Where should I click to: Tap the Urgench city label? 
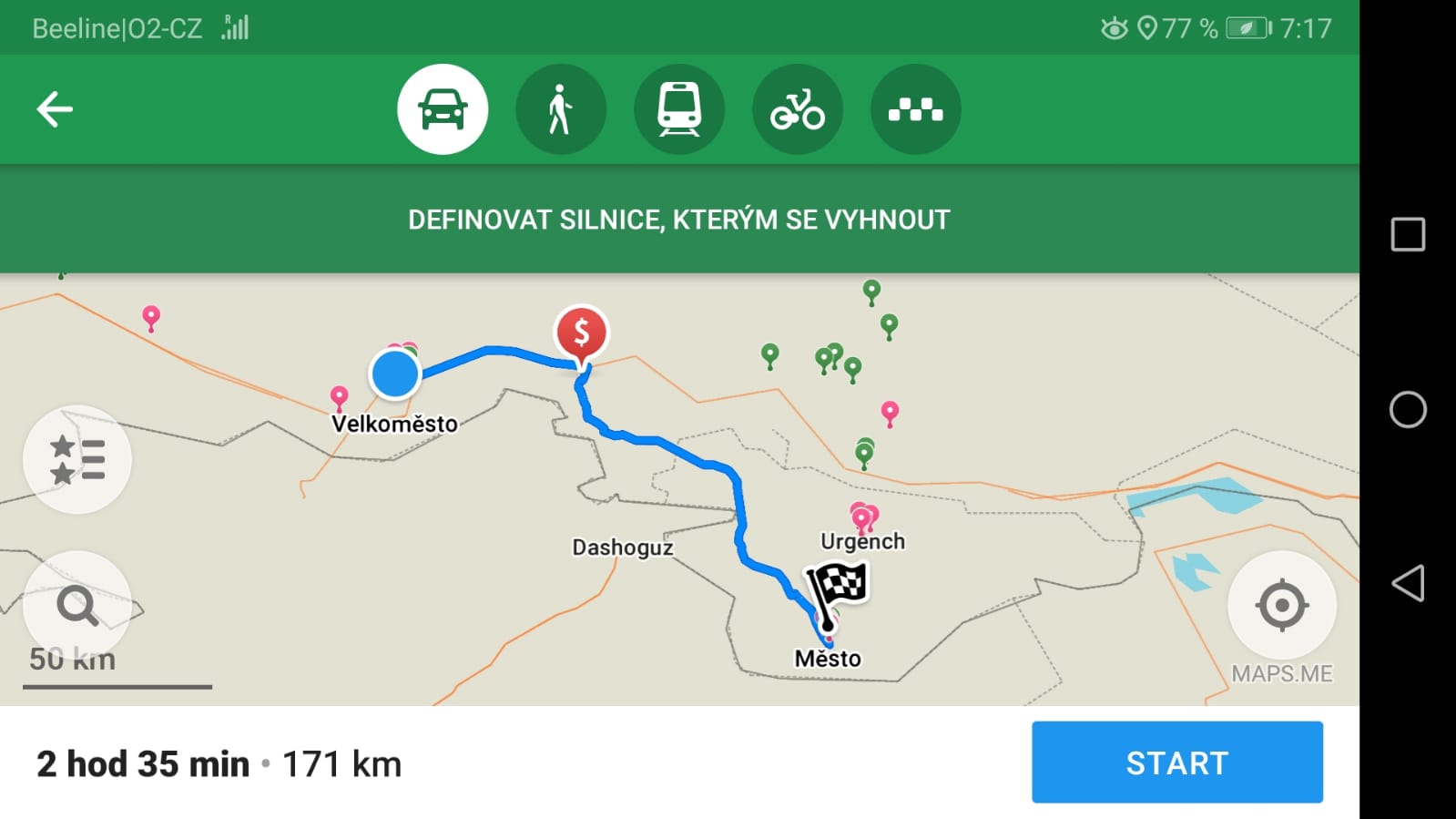862,541
